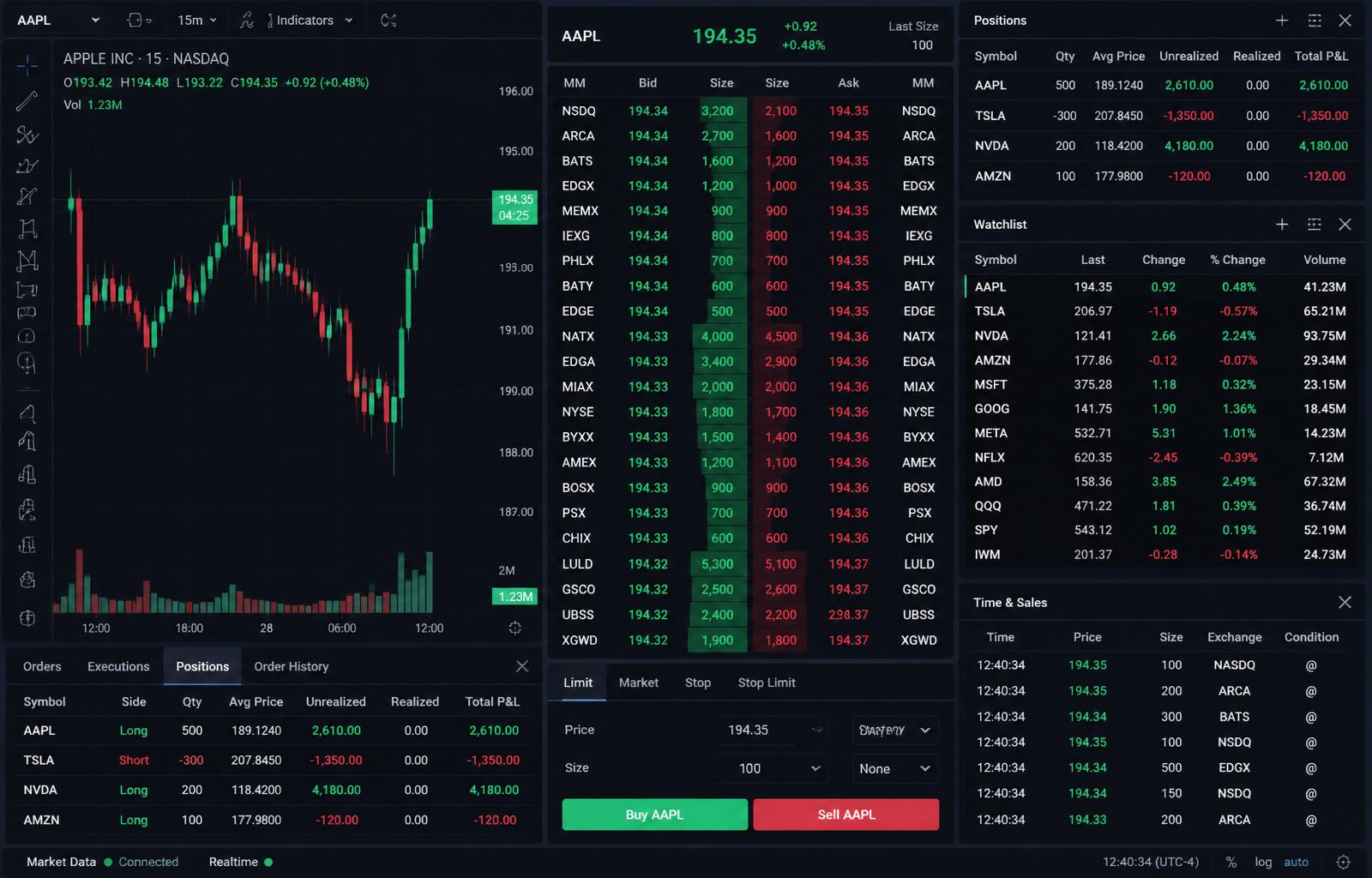Viewport: 1372px width, 878px height.
Task: Select the META row in Watchlist
Action: [1162, 433]
